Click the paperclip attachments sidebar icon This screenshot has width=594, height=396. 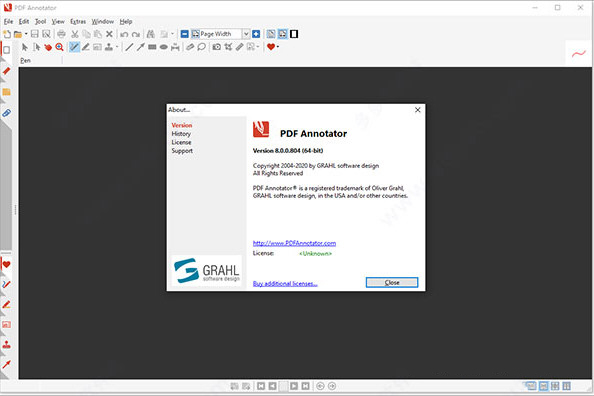(6, 113)
